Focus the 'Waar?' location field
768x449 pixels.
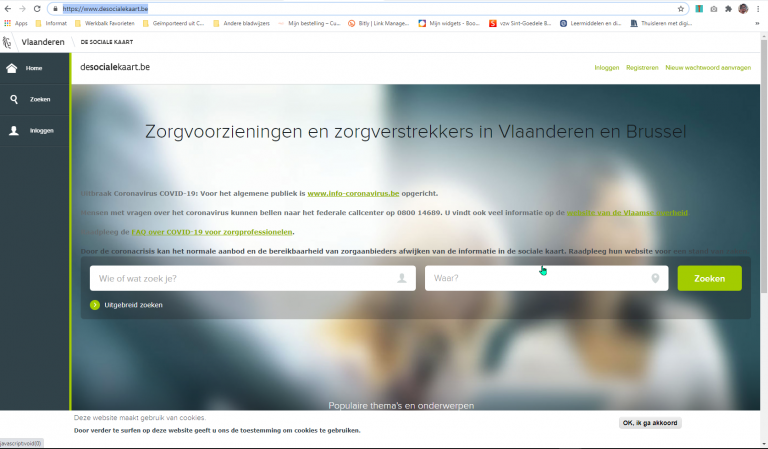click(546, 278)
